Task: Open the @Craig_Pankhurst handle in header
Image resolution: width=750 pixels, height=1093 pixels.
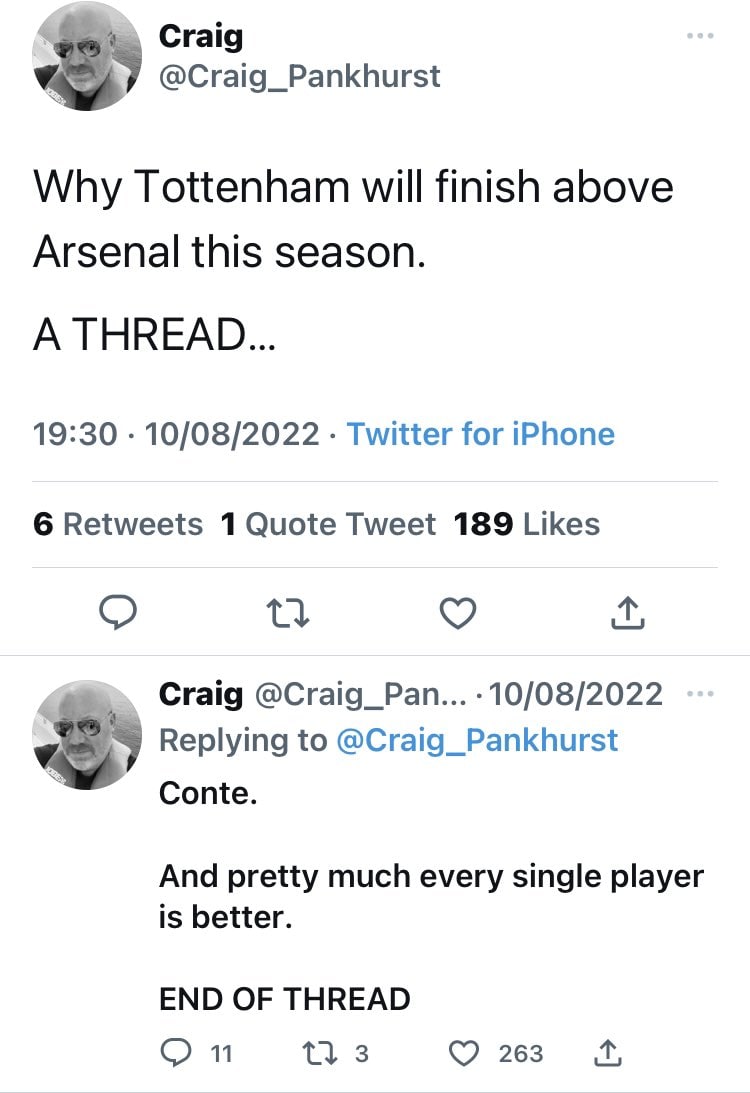Action: click(300, 76)
